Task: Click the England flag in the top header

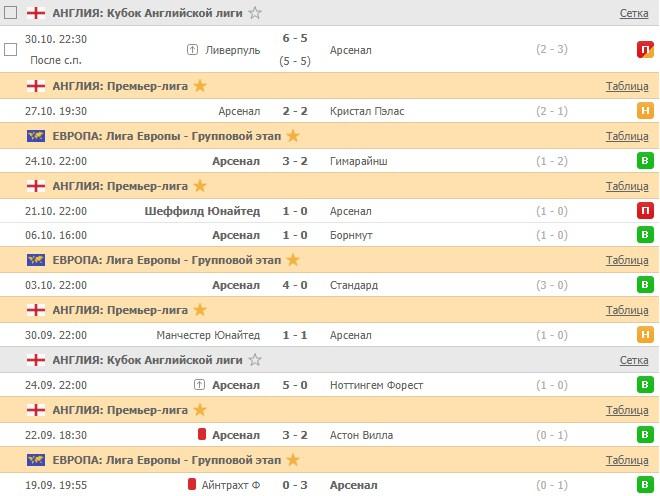Action: [35, 13]
